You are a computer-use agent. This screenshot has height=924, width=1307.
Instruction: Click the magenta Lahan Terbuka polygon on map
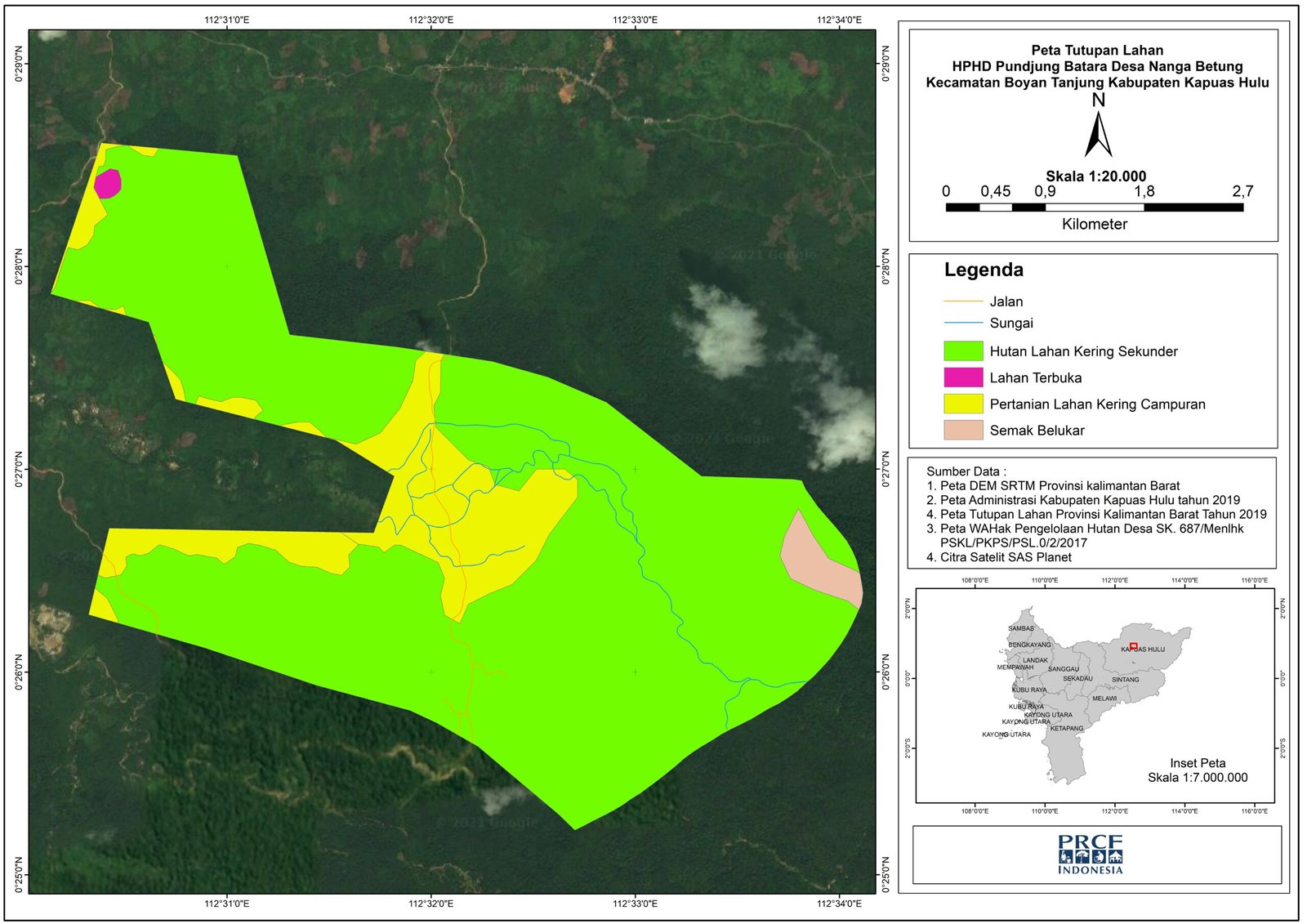tap(108, 183)
